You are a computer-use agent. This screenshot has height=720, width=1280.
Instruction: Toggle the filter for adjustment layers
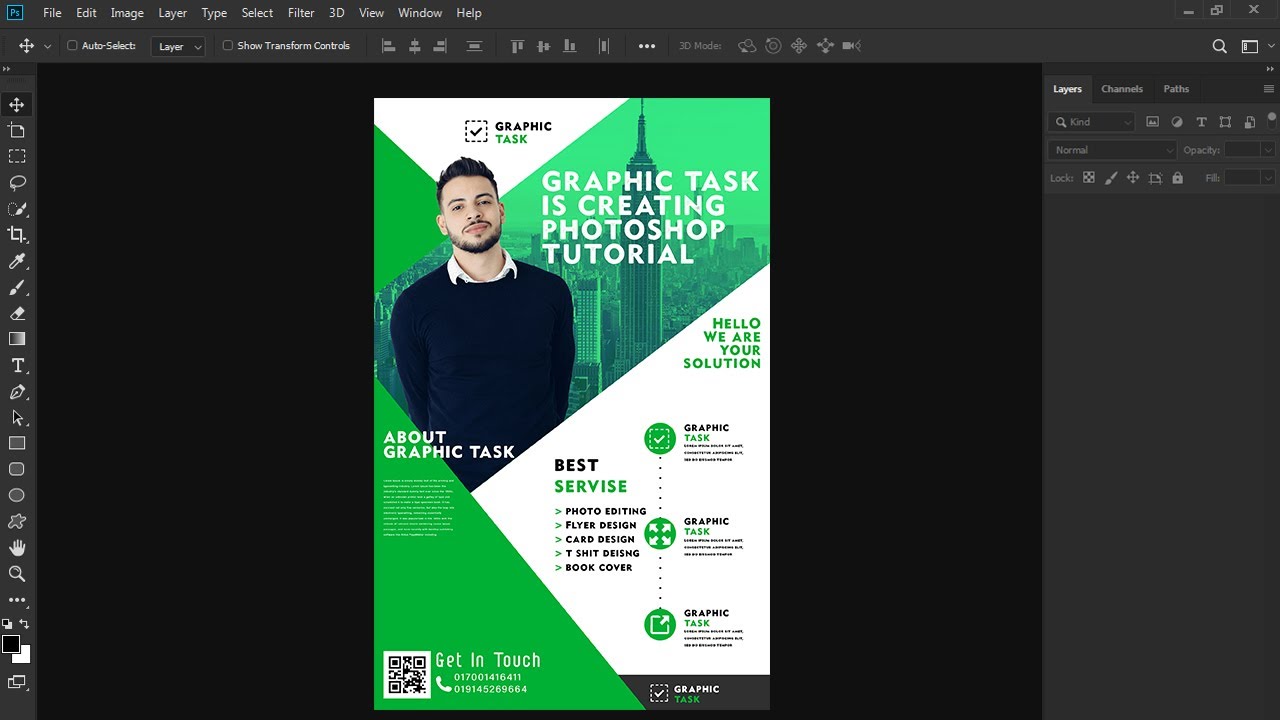tap(1177, 122)
